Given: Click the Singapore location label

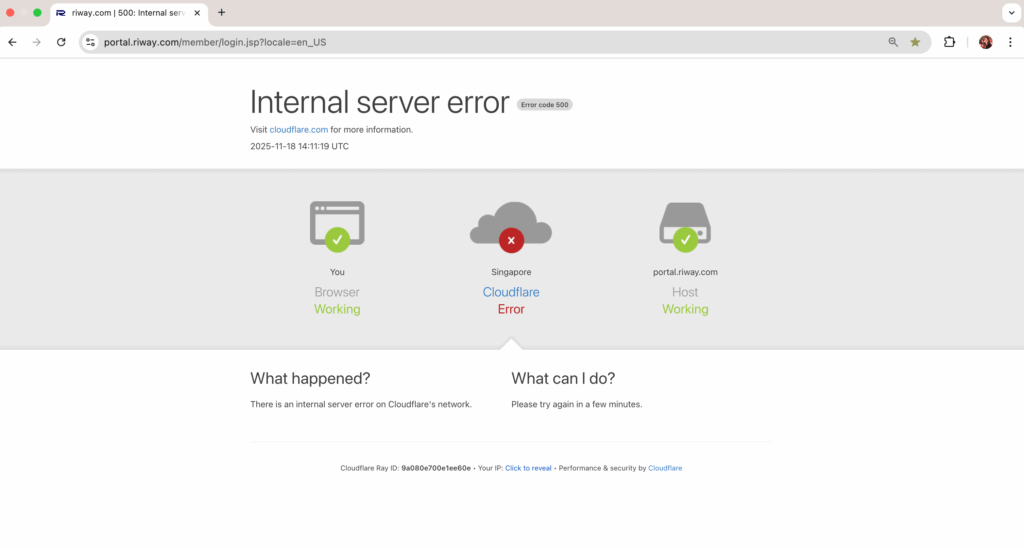Looking at the screenshot, I should 511,272.
